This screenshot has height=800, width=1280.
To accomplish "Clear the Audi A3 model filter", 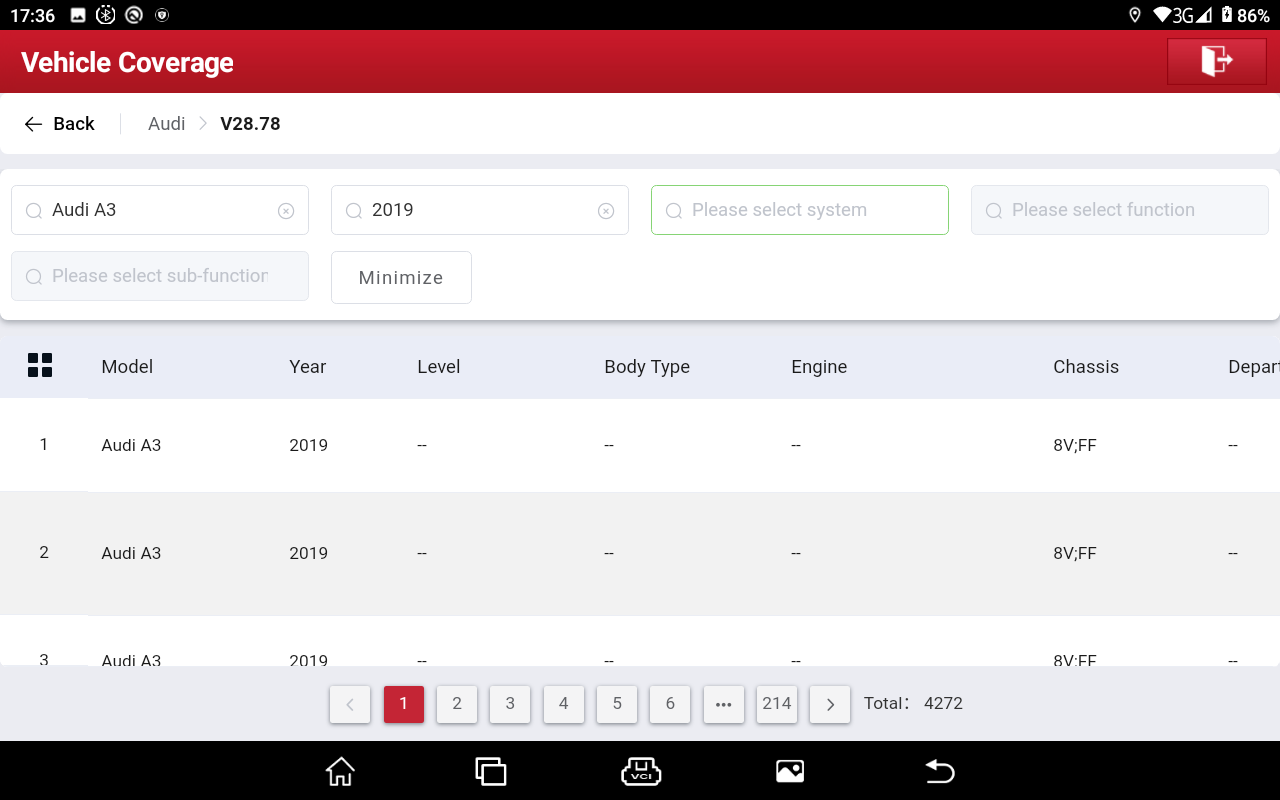I will coord(286,211).
